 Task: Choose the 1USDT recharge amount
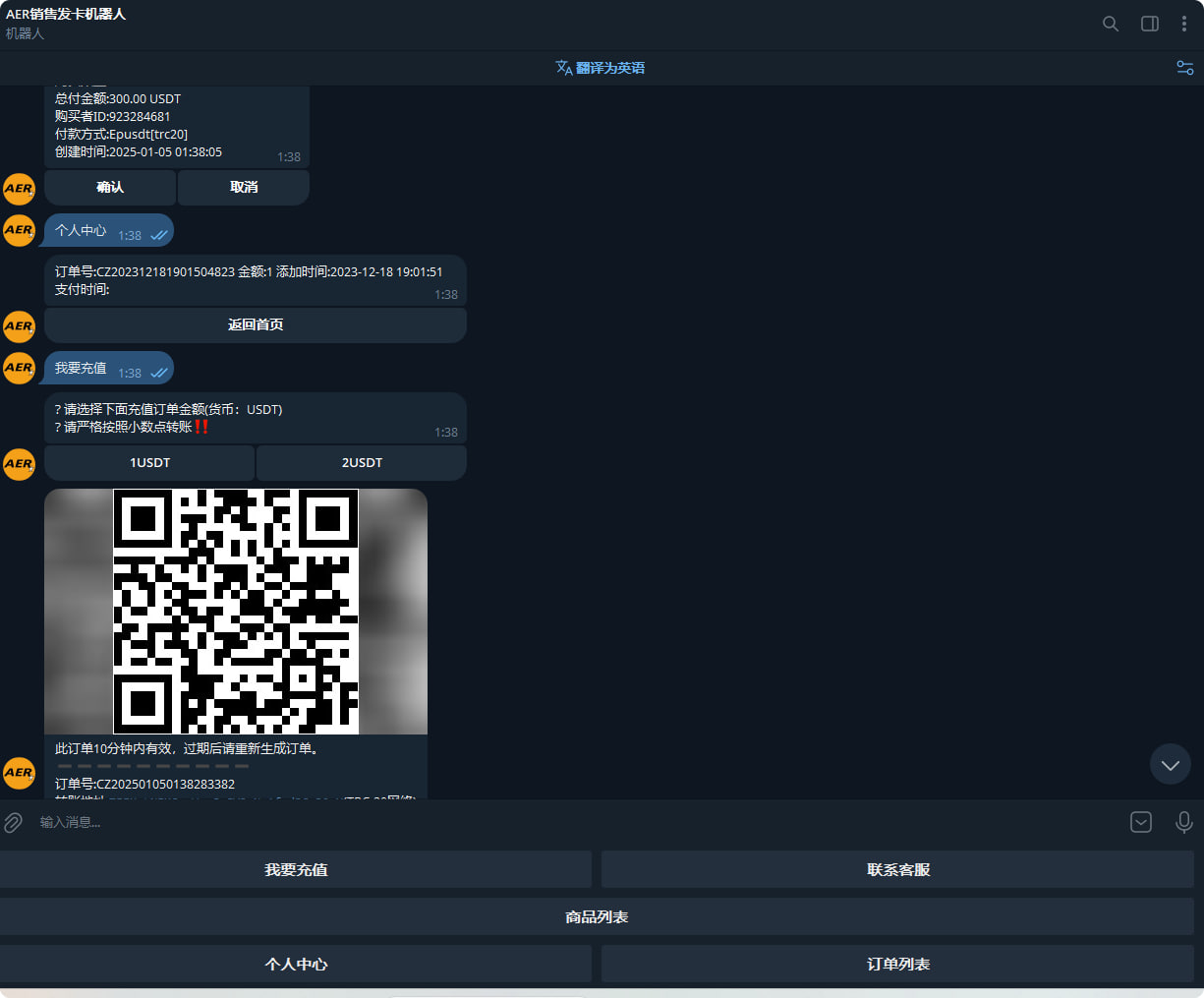click(x=149, y=463)
